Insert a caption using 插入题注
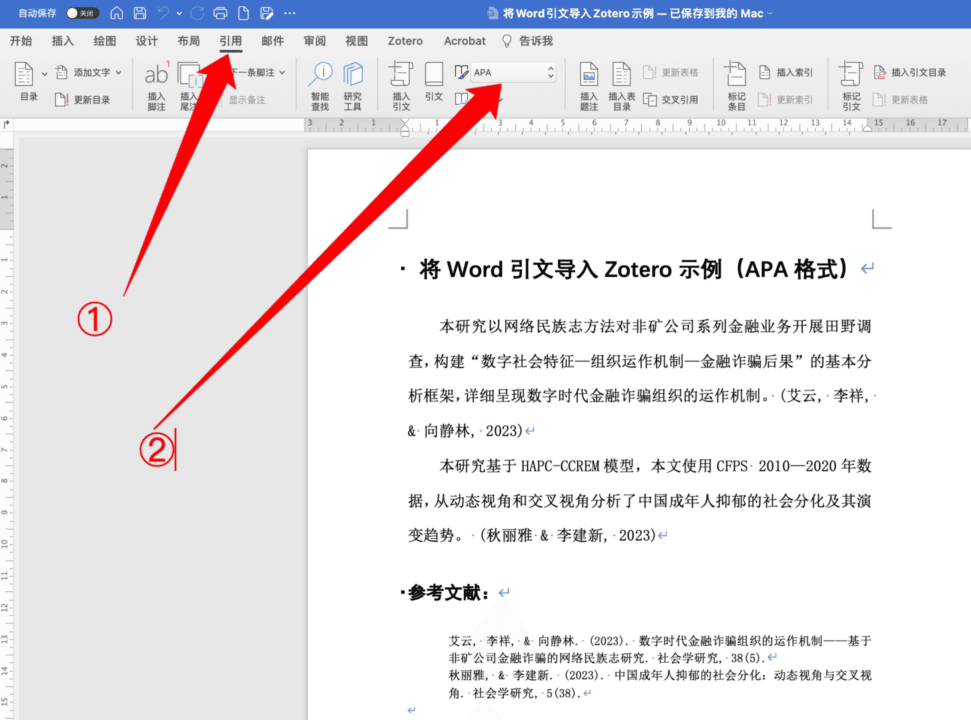The image size is (971, 720). click(591, 85)
